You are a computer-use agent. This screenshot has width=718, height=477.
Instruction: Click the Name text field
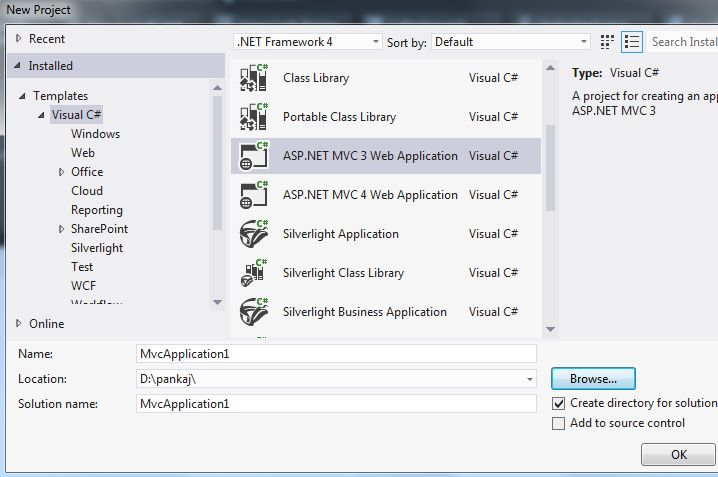(x=336, y=354)
